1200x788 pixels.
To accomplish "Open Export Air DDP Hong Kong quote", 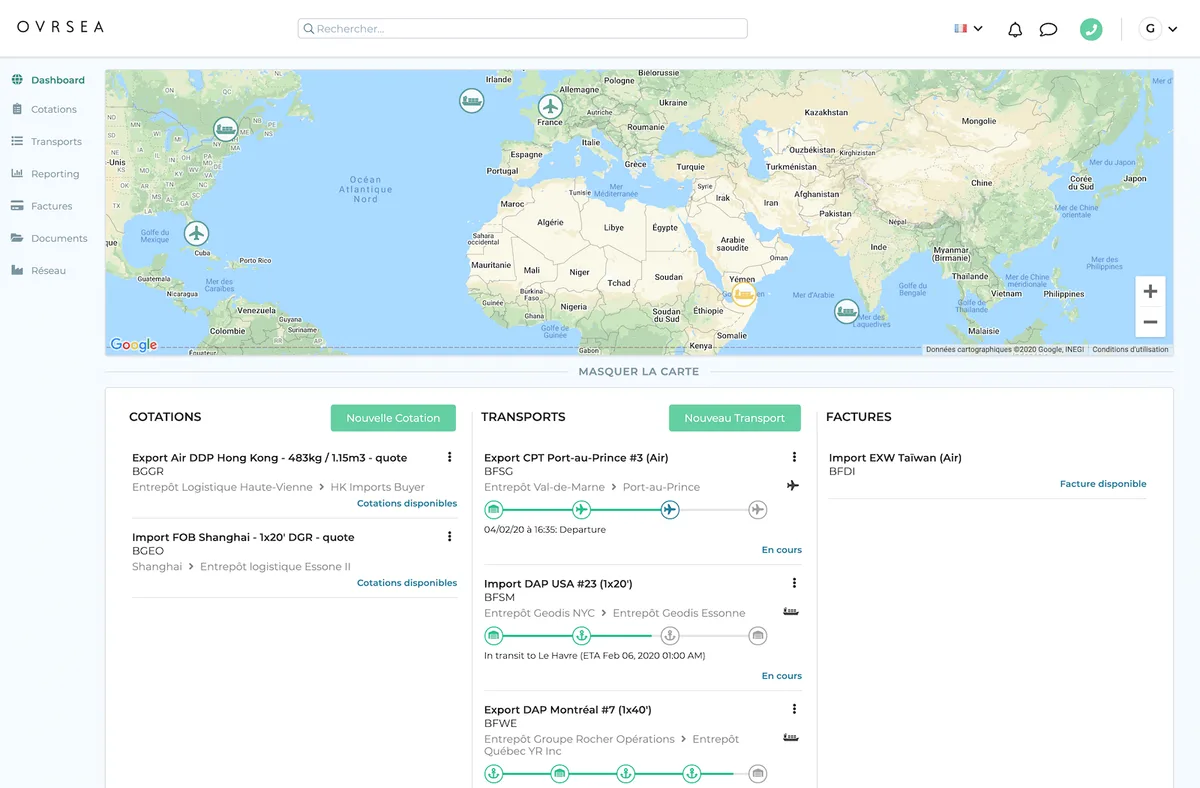I will click(270, 458).
